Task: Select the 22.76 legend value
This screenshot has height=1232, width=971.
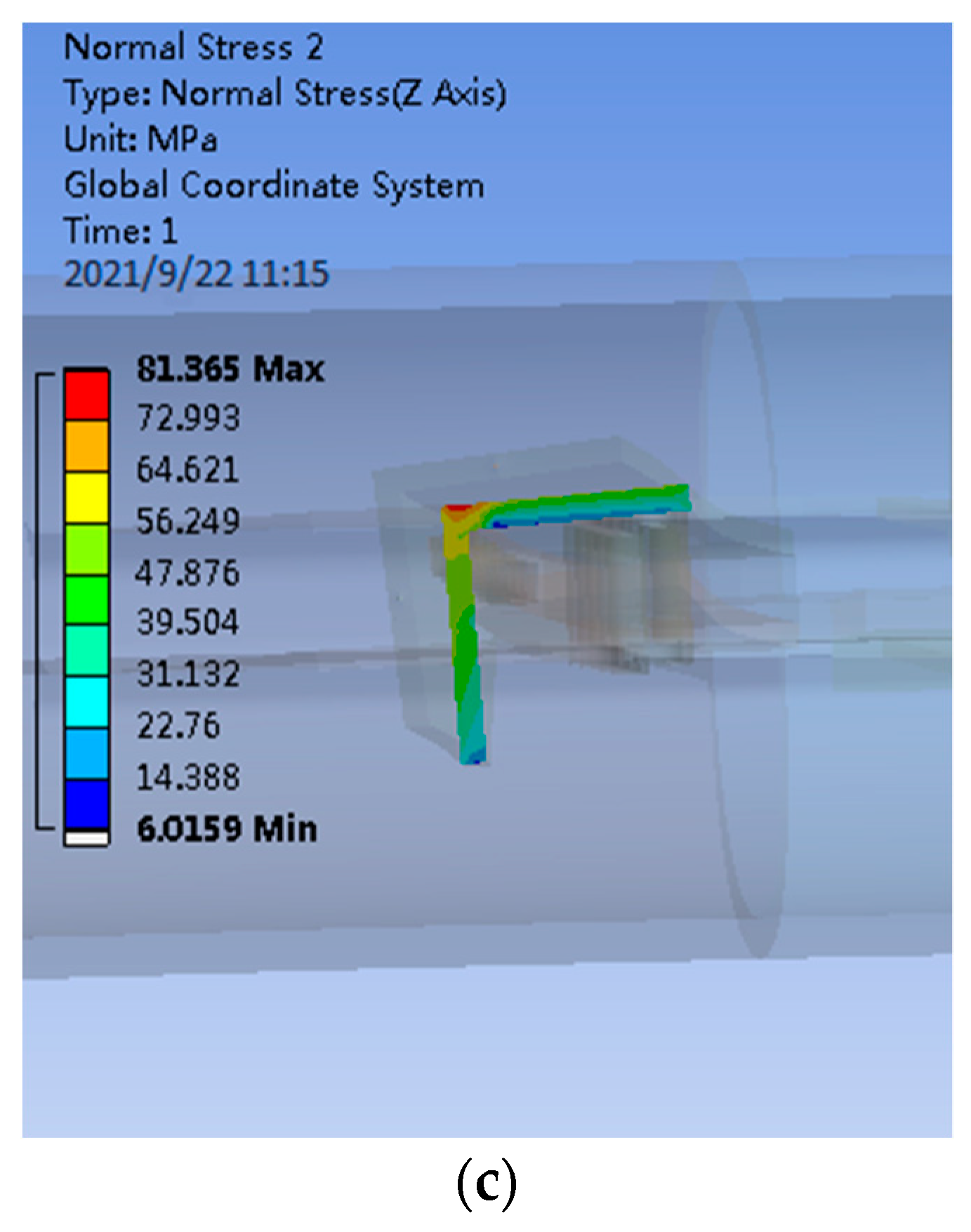Action: click(x=178, y=725)
